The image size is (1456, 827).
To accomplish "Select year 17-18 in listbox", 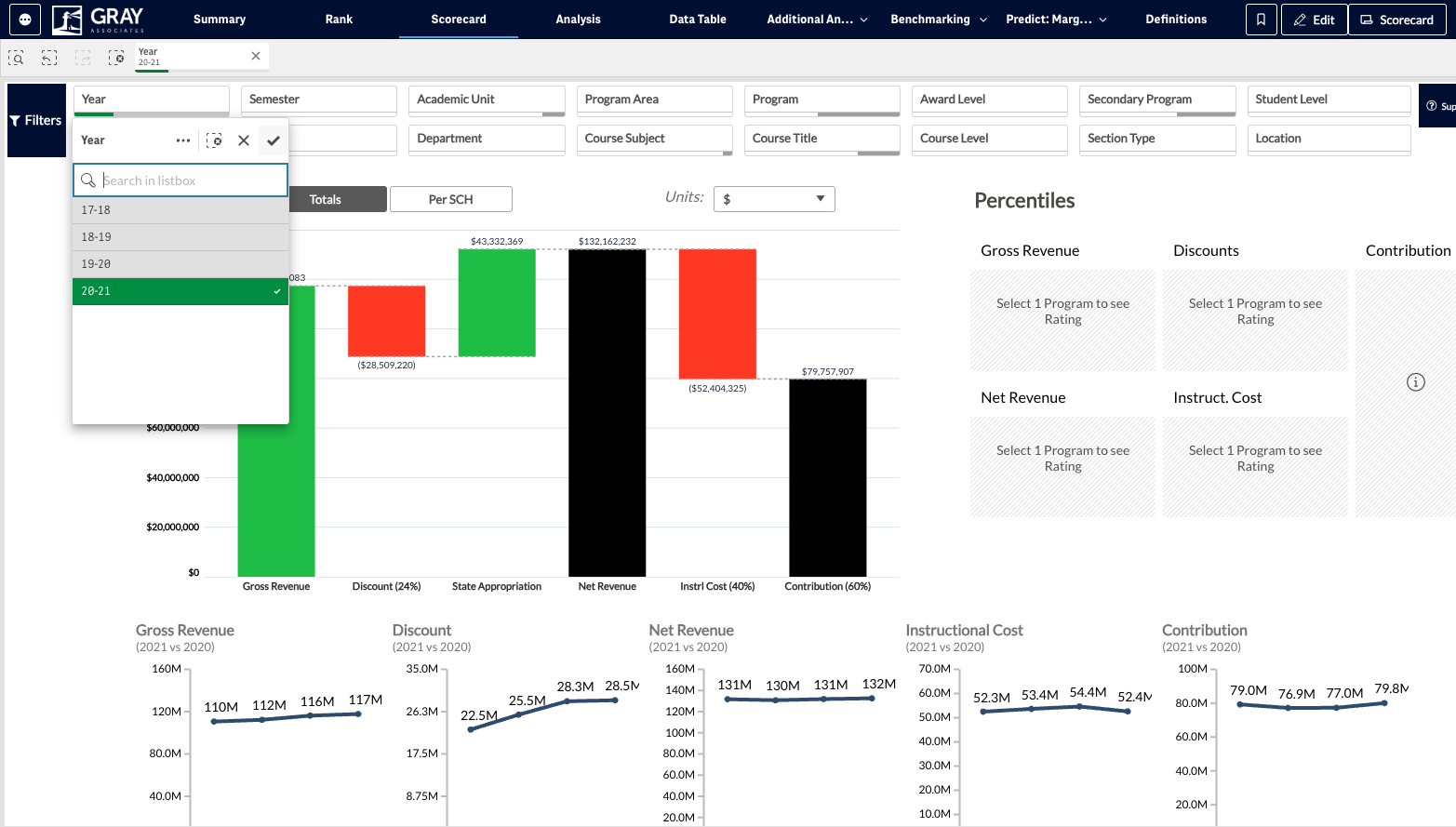I will 180,210.
